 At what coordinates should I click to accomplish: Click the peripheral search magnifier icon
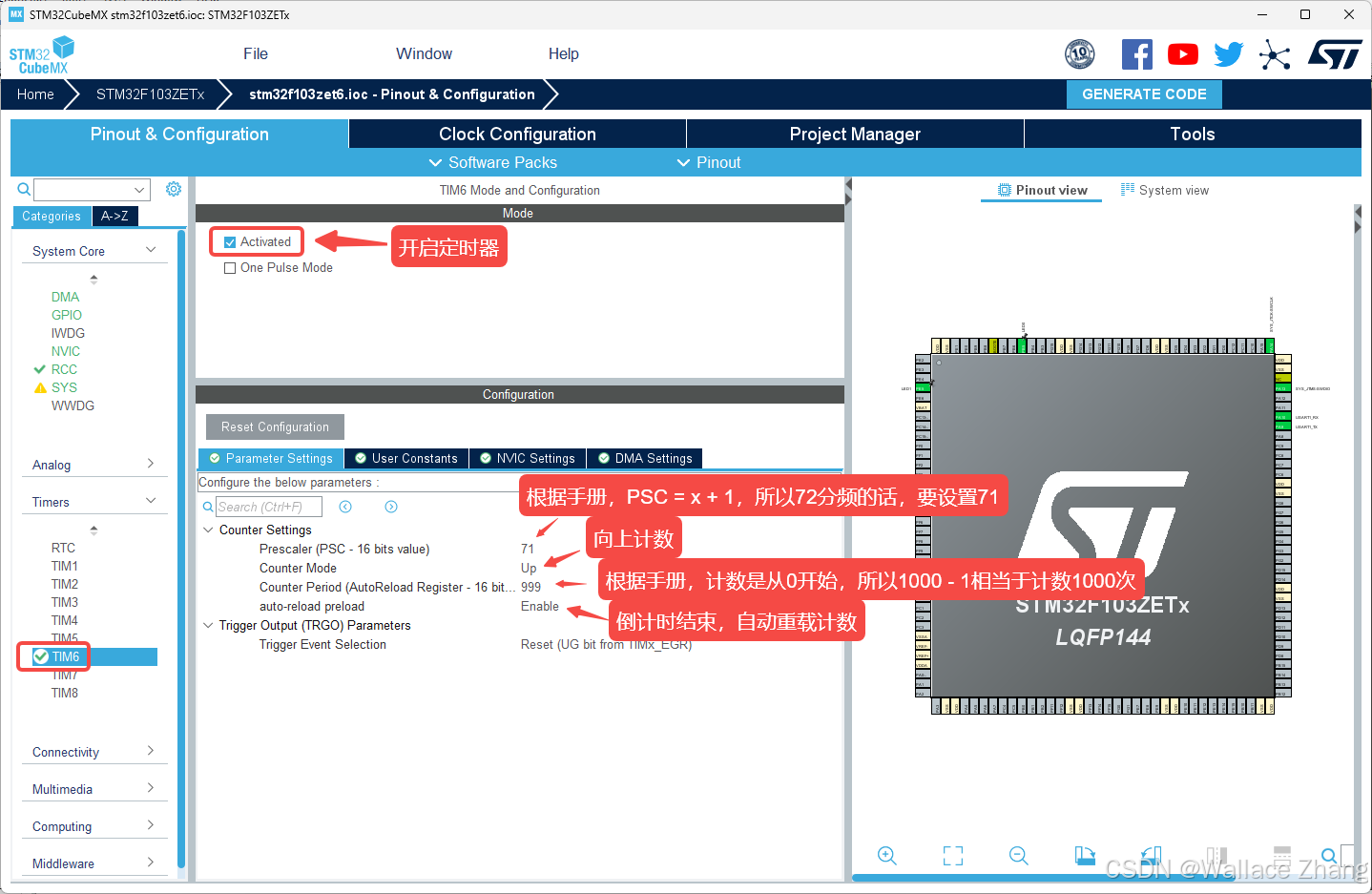[24, 189]
